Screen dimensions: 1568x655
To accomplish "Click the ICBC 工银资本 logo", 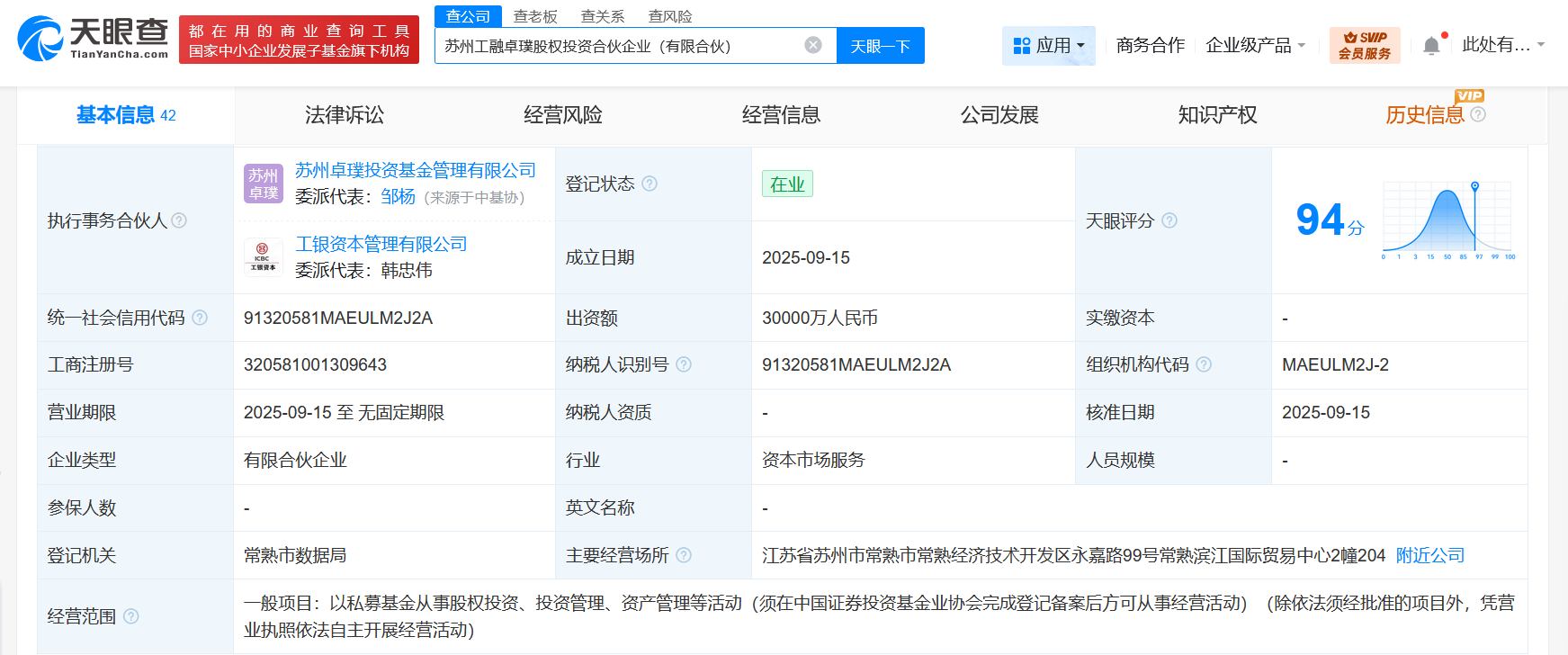I will point(263,256).
